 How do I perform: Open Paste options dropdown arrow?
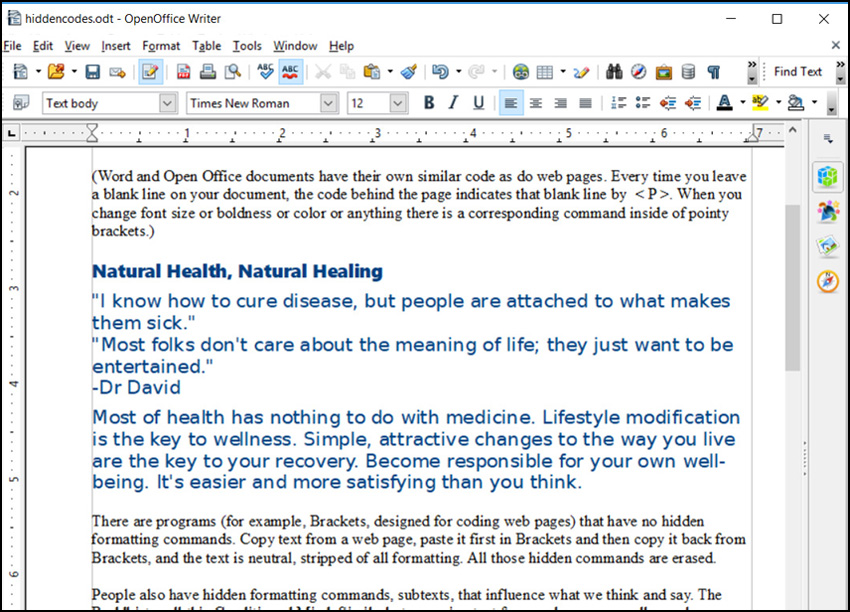[x=390, y=72]
